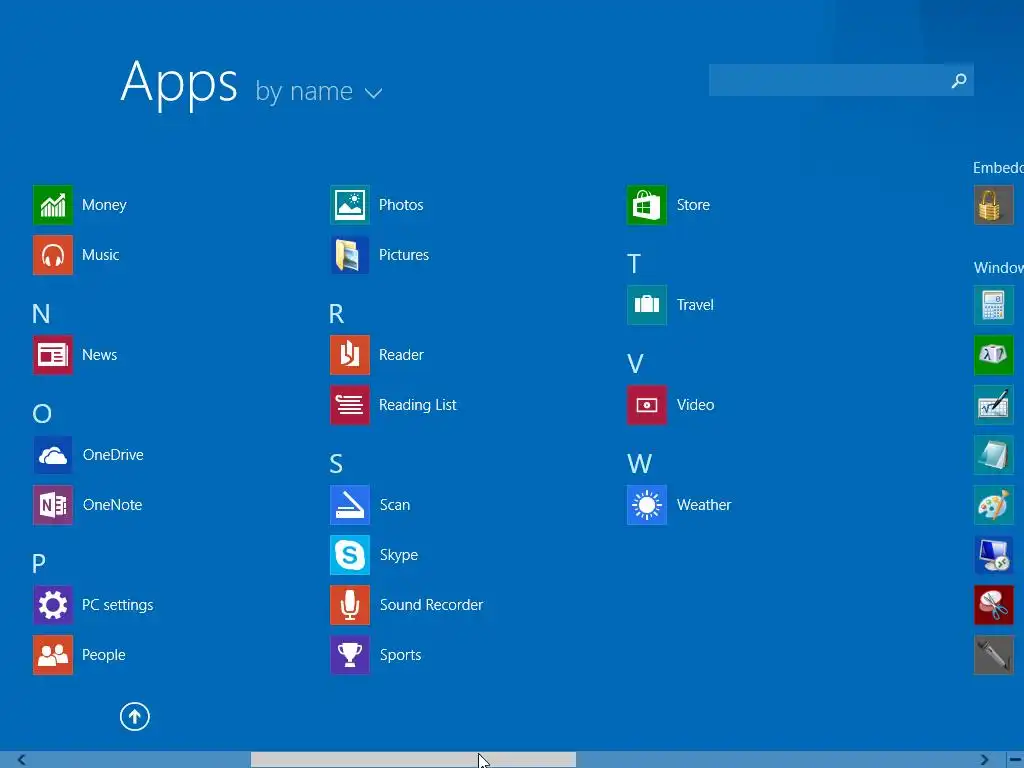Open the padlock icon under Embedded group
Image resolution: width=1024 pixels, height=768 pixels.
pyautogui.click(x=993, y=205)
